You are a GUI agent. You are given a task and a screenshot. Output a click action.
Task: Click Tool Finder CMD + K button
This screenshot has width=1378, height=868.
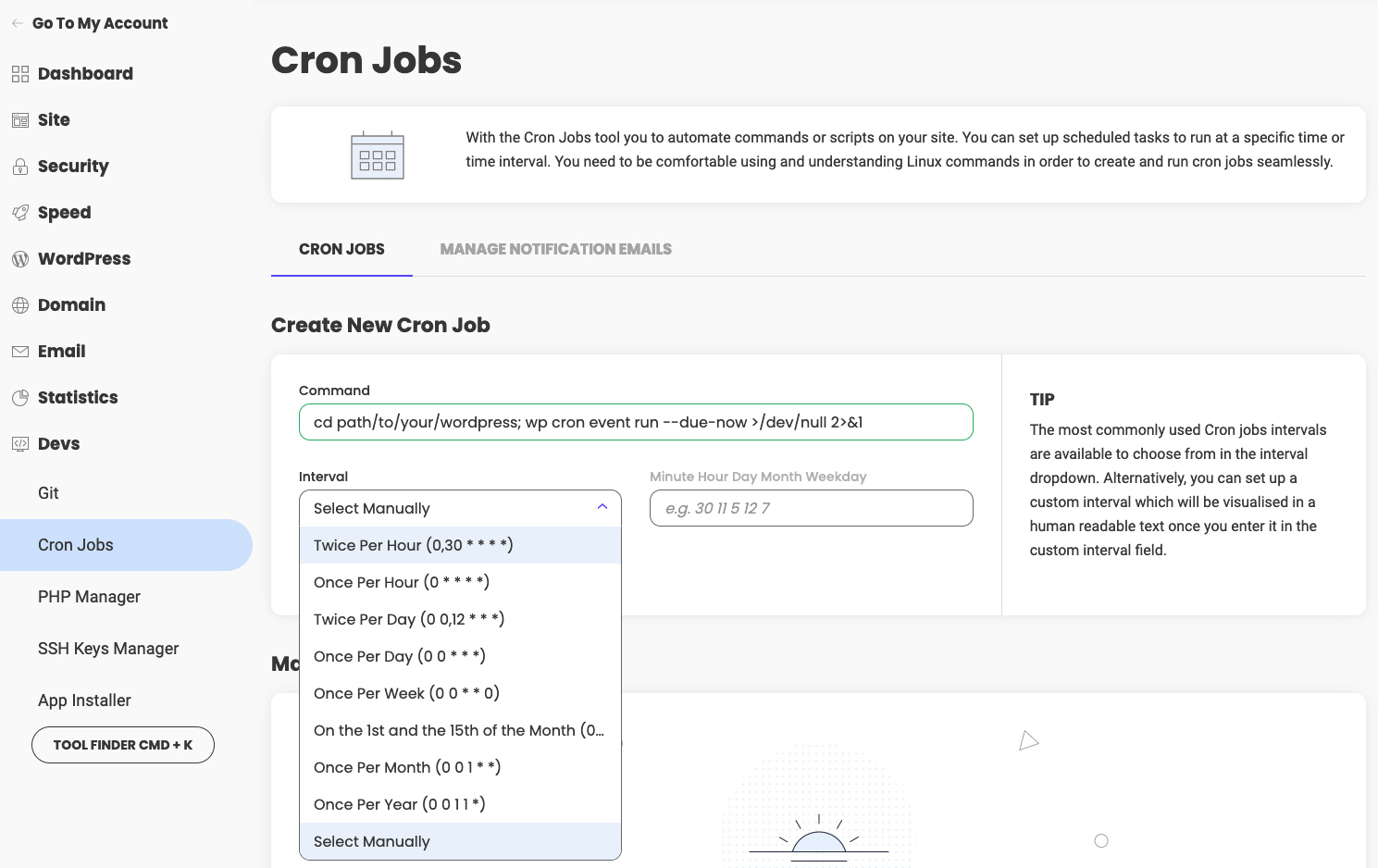[x=123, y=745]
